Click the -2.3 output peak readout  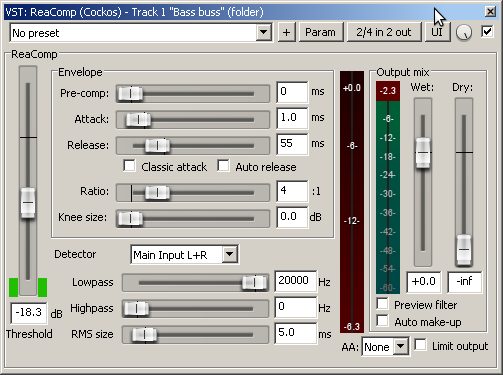coord(388,91)
